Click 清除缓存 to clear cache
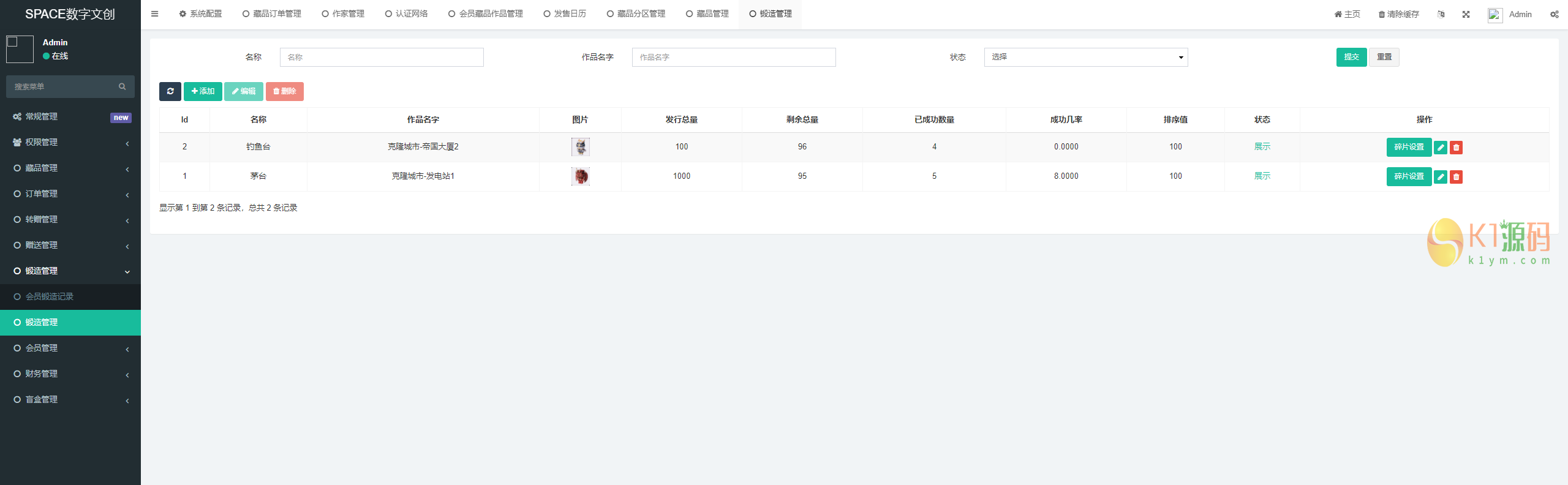1568x485 pixels. tap(1399, 14)
